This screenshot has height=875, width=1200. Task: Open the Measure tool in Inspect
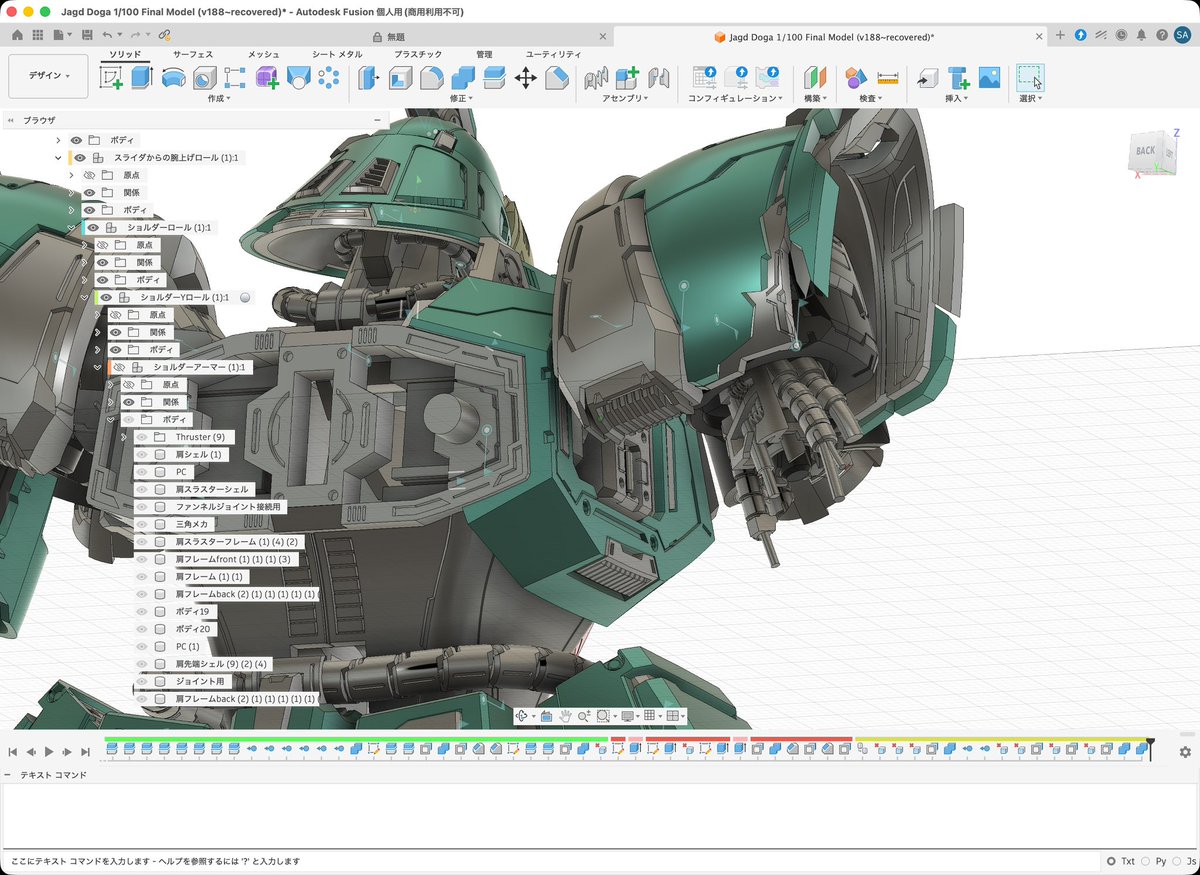click(x=888, y=78)
